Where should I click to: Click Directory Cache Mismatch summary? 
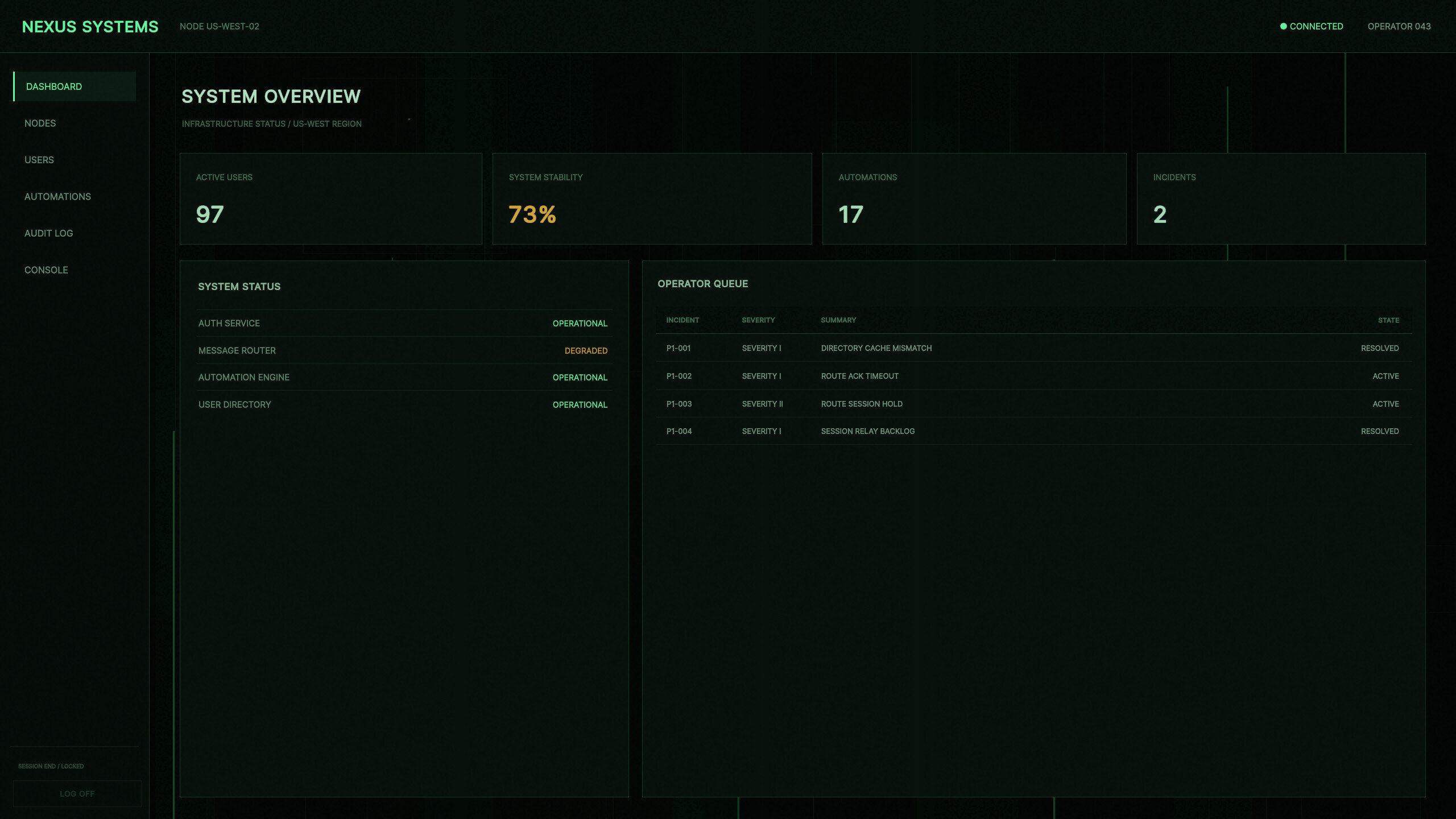click(x=876, y=348)
